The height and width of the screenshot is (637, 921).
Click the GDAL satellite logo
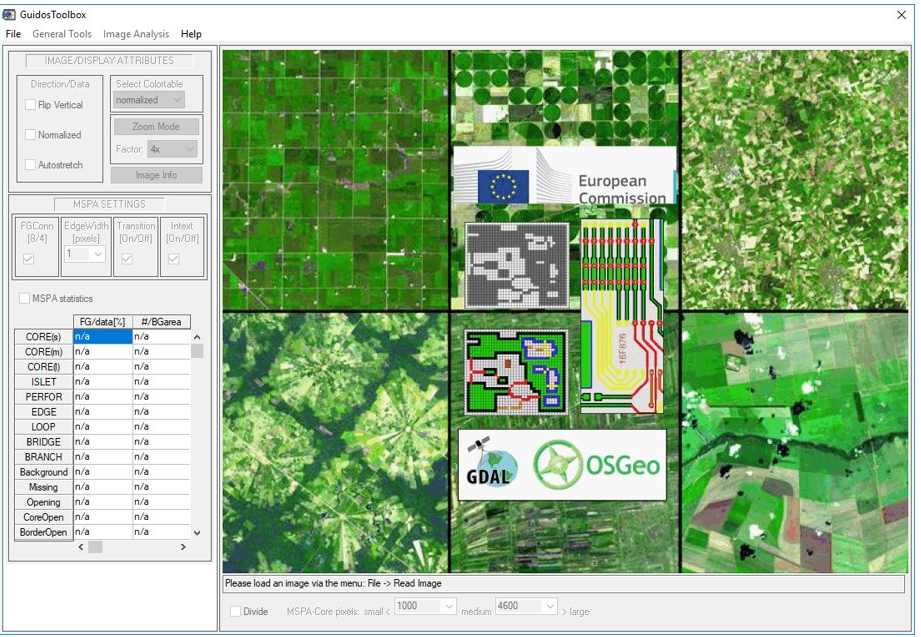(489, 466)
